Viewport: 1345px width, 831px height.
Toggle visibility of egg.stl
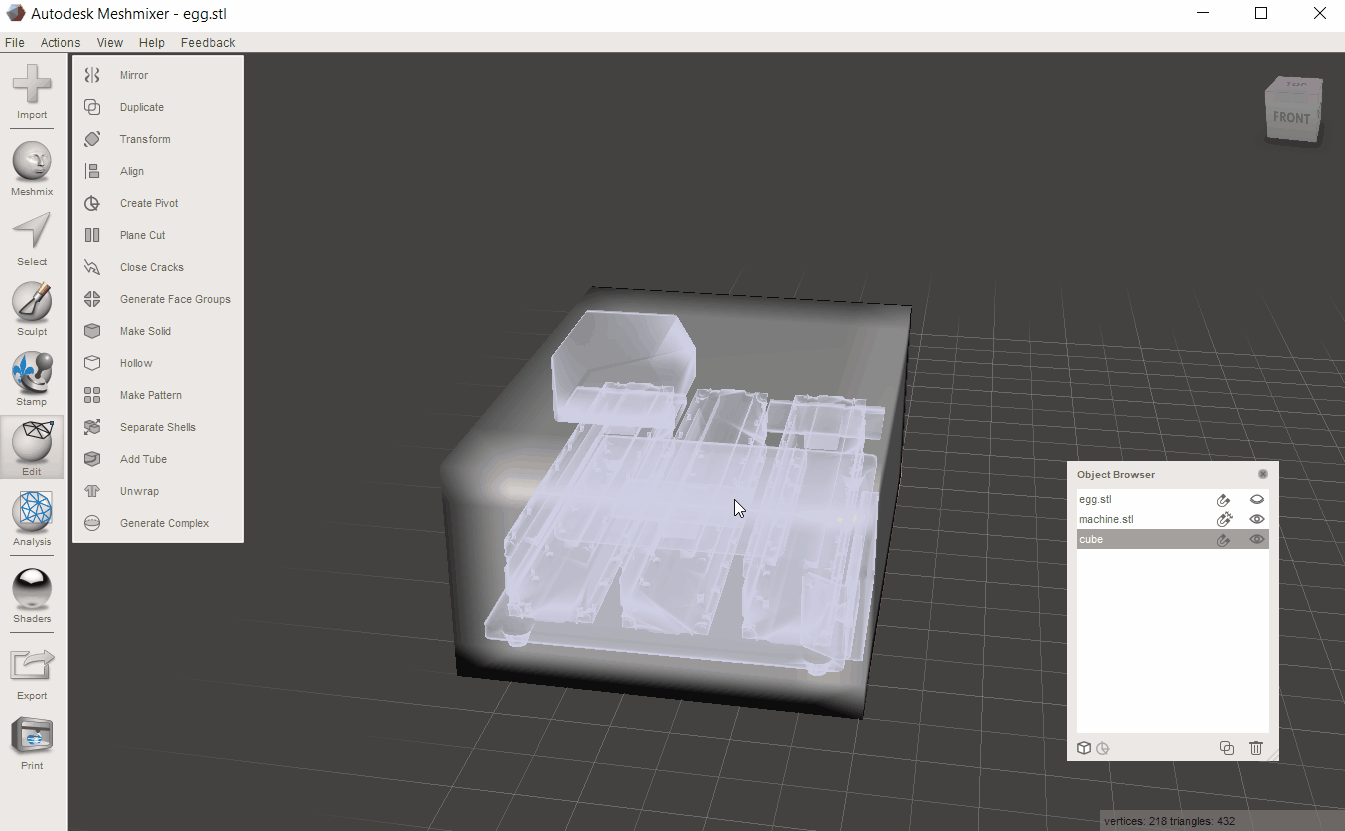[1257, 499]
